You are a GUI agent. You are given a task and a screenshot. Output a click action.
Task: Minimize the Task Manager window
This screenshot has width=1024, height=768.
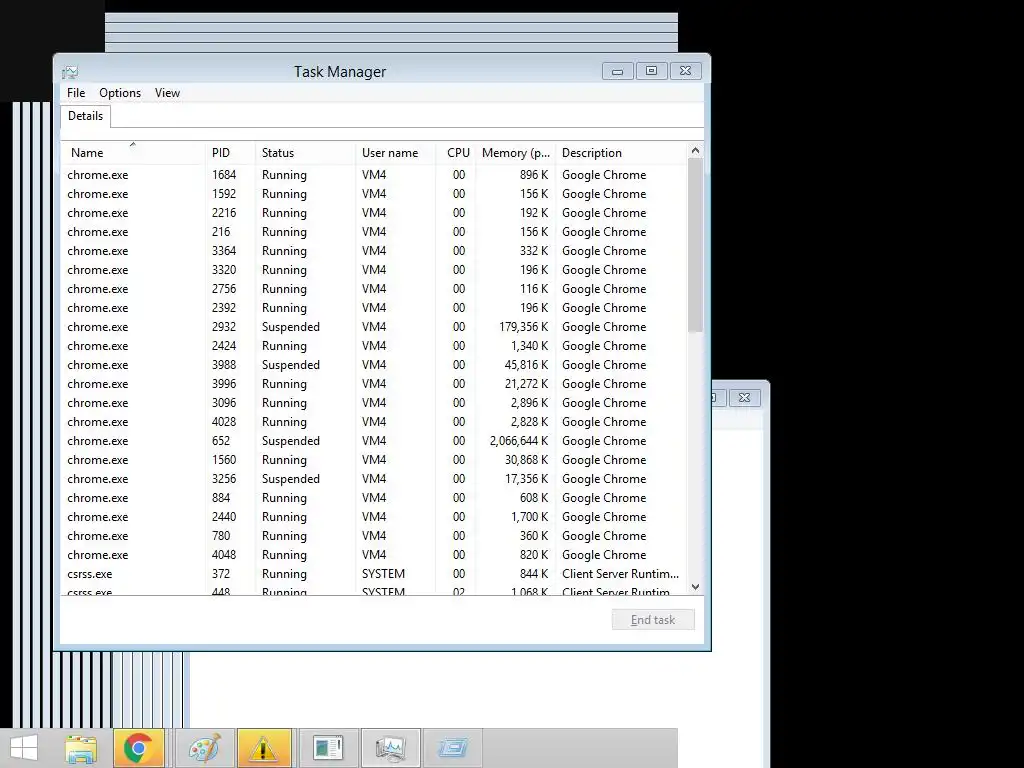pyautogui.click(x=618, y=71)
